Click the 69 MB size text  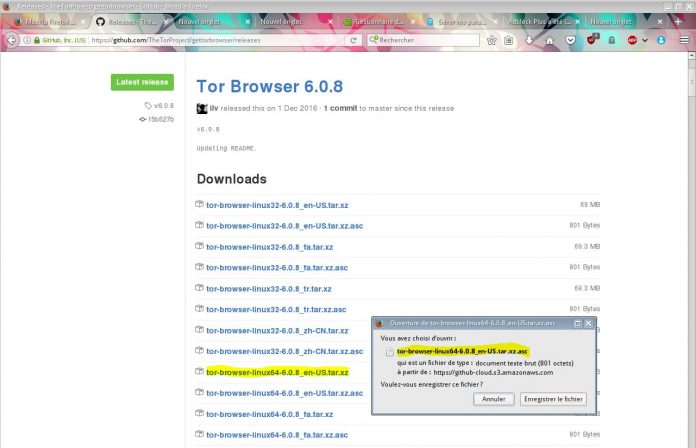click(x=590, y=205)
